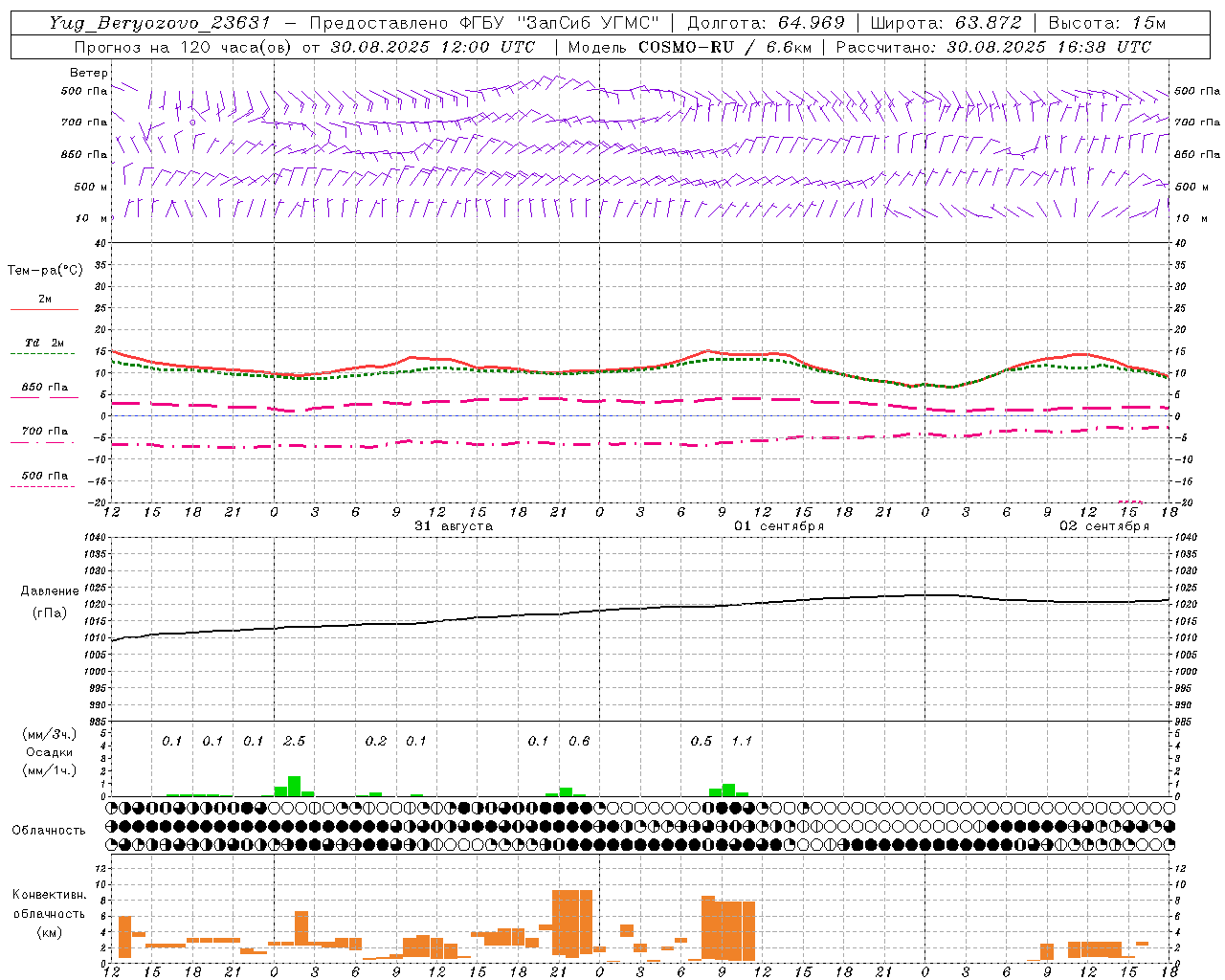Click the Td 2м dew point legend entry
The height and width of the screenshot is (980, 1225).
44,343
